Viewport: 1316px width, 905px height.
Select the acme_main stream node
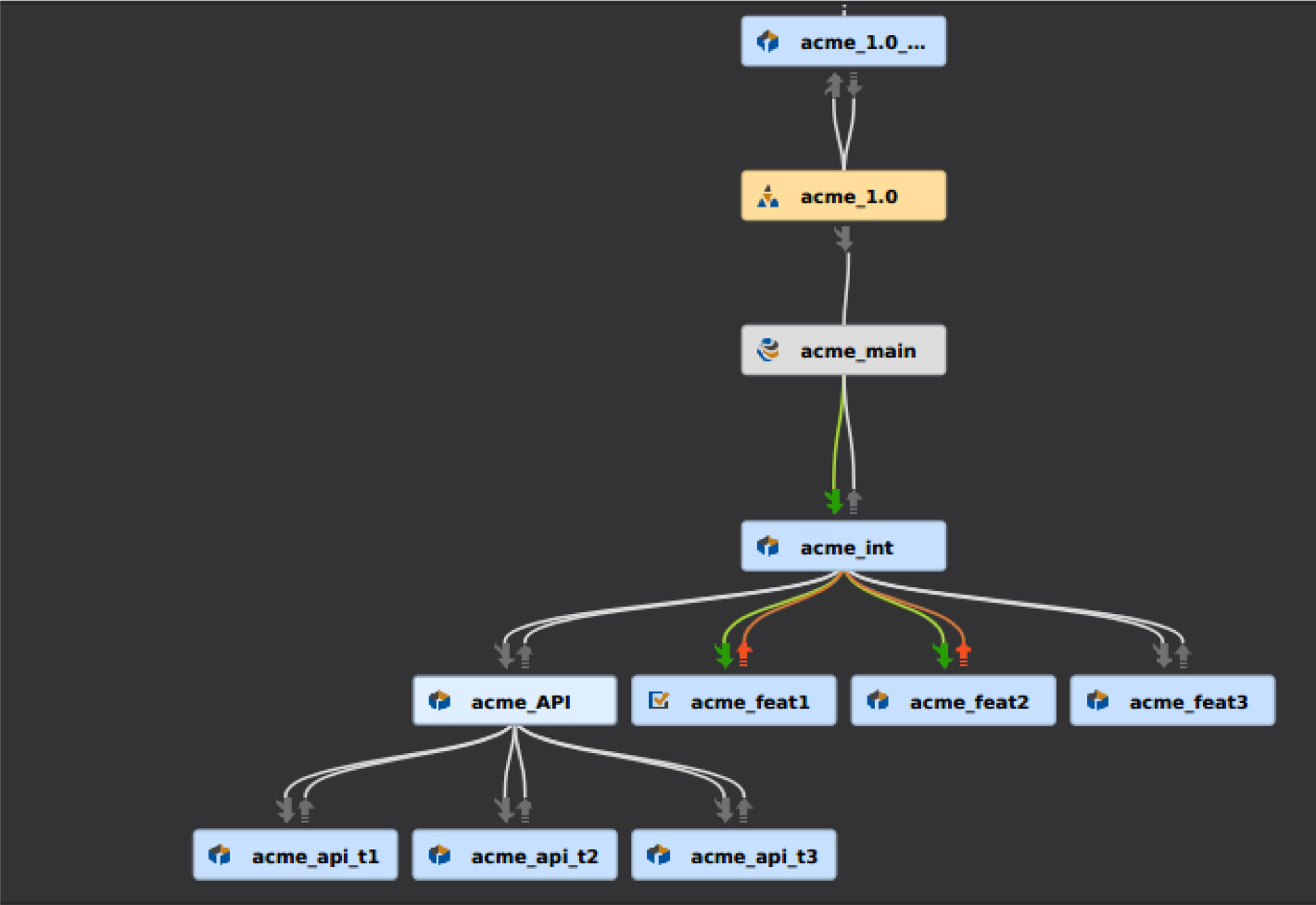843,350
